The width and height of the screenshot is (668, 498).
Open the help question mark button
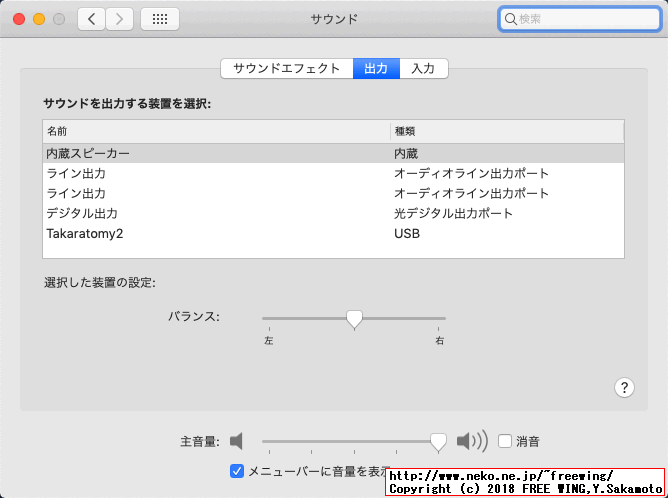624,388
